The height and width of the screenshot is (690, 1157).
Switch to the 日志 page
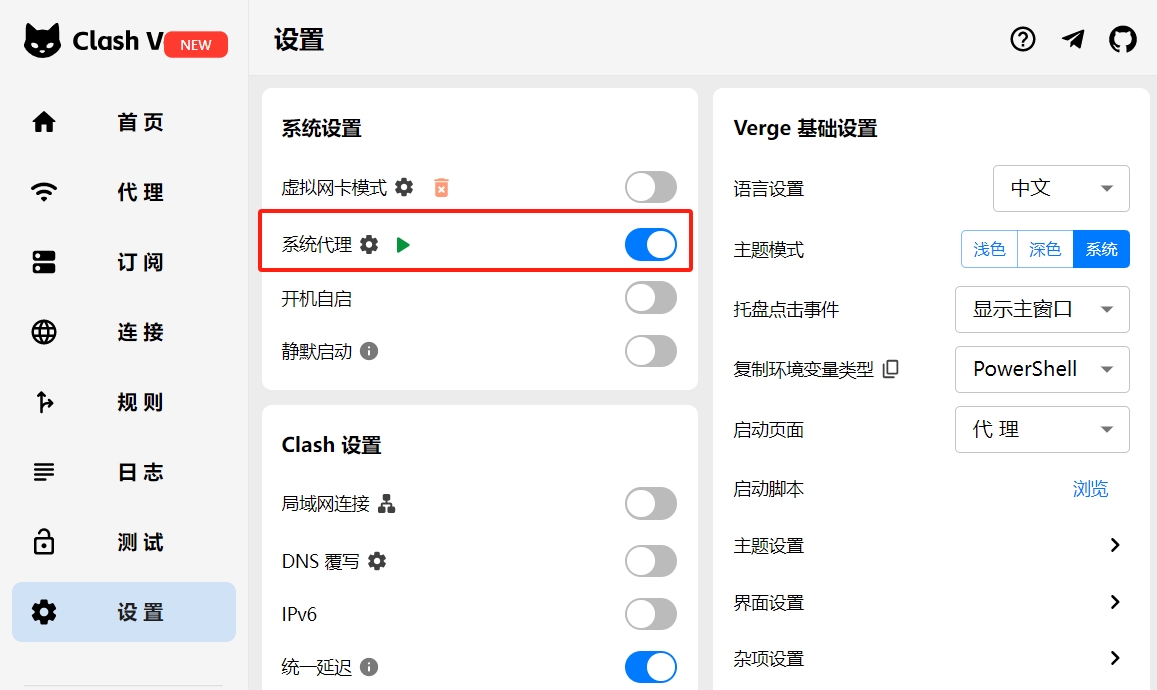point(139,472)
